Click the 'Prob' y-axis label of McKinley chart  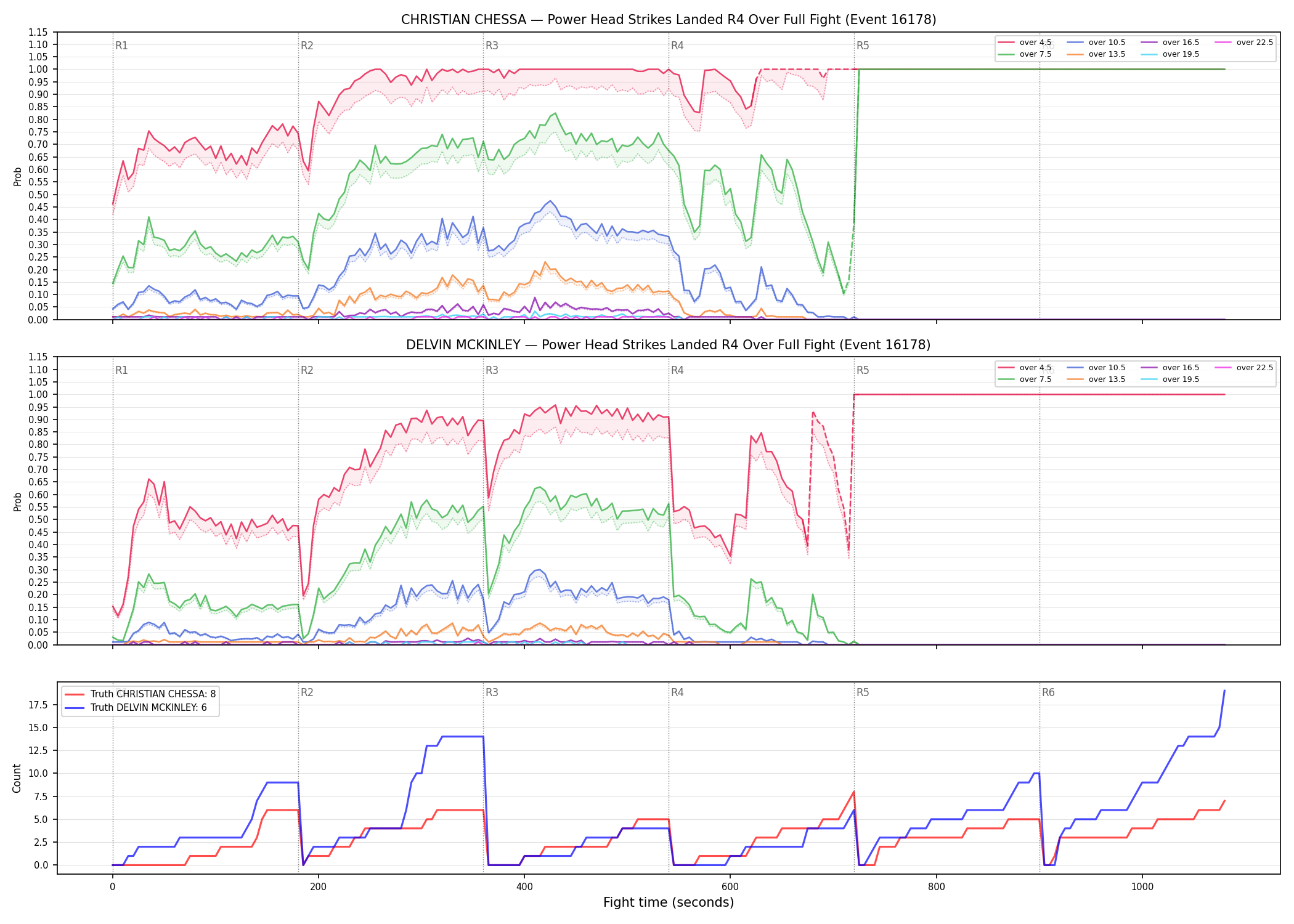(17, 501)
